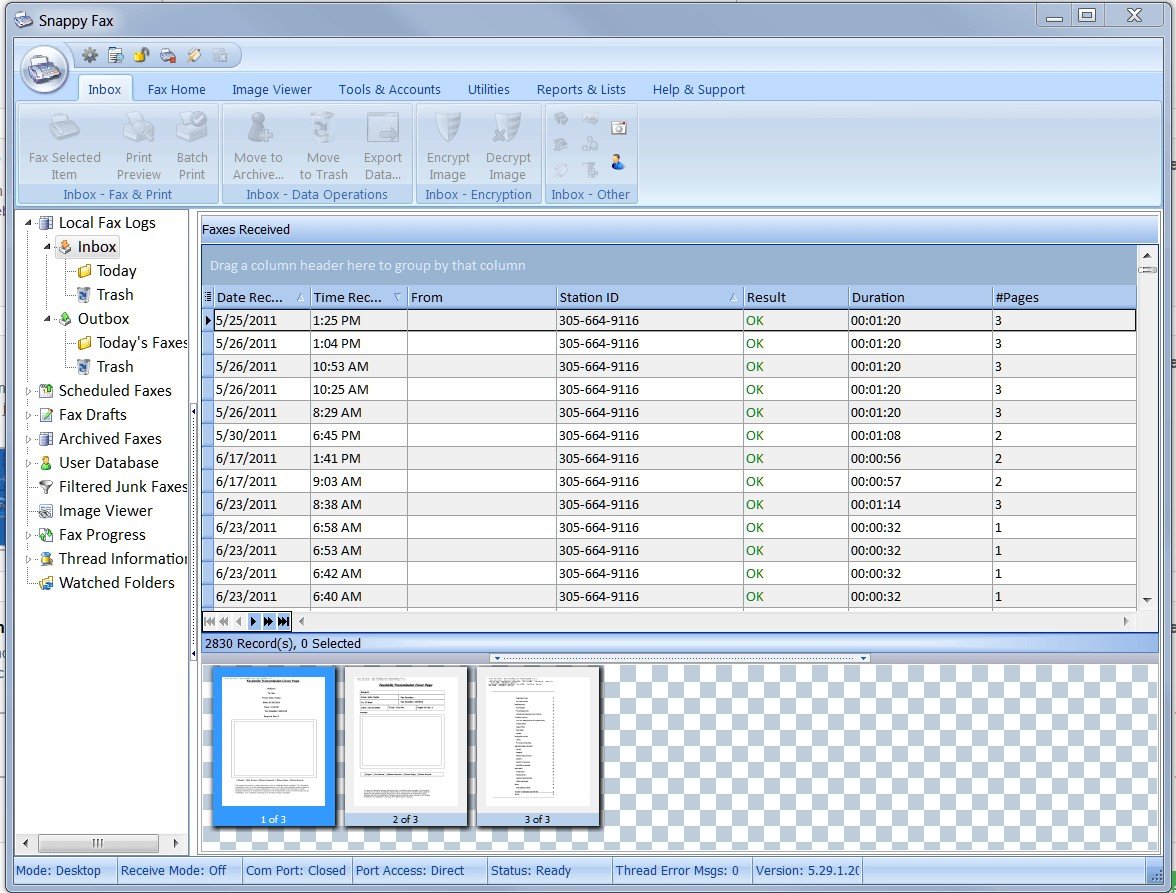Sort by Station ID column header
Screen dimensions: 1176x893
point(649,297)
